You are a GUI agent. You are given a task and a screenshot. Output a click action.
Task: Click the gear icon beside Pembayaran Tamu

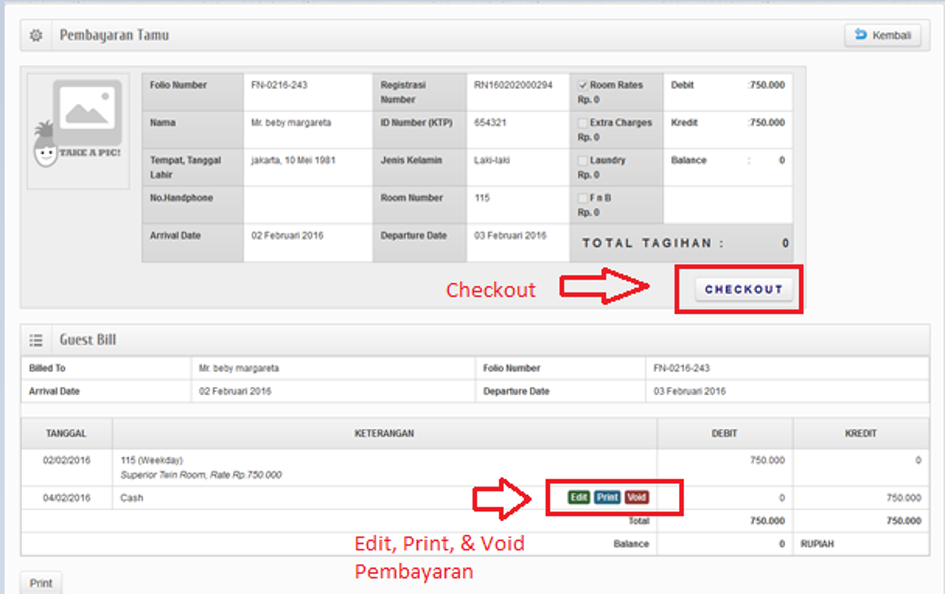36,36
